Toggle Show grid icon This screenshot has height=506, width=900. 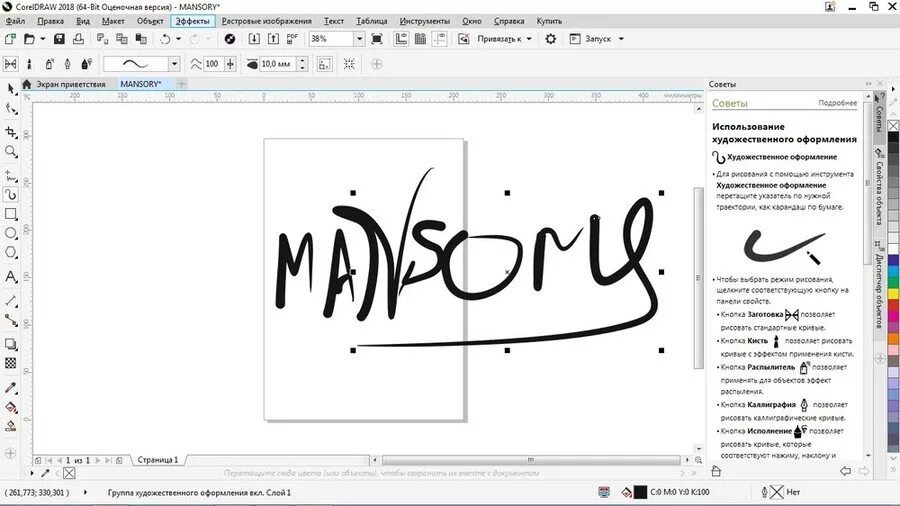(421, 39)
